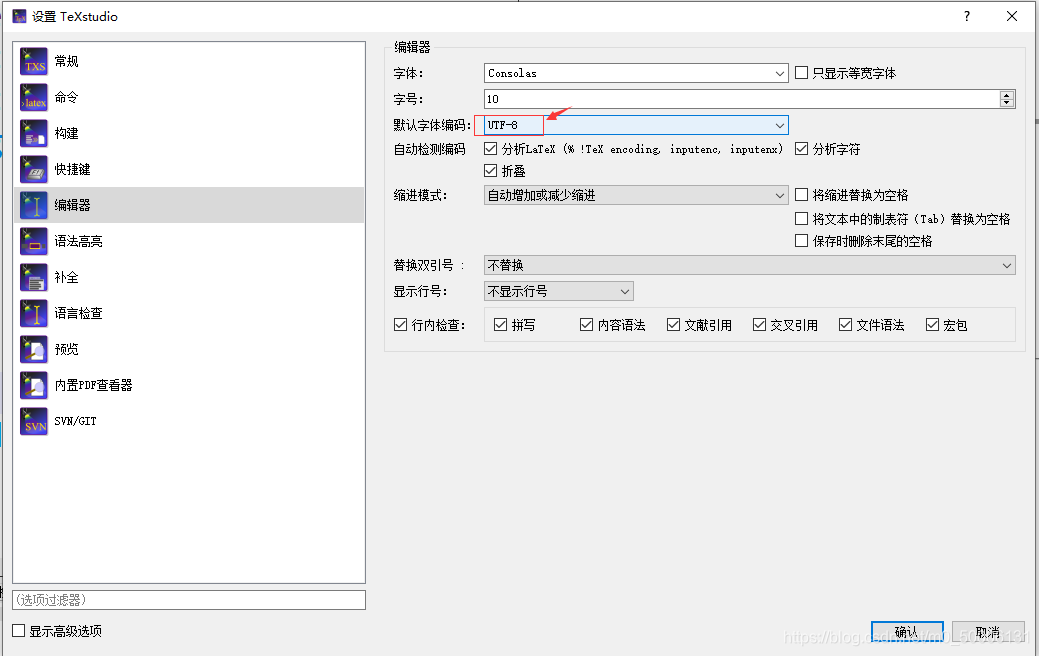The image size is (1039, 656).
Task: Select the 预览 category icon
Action: (x=34, y=349)
